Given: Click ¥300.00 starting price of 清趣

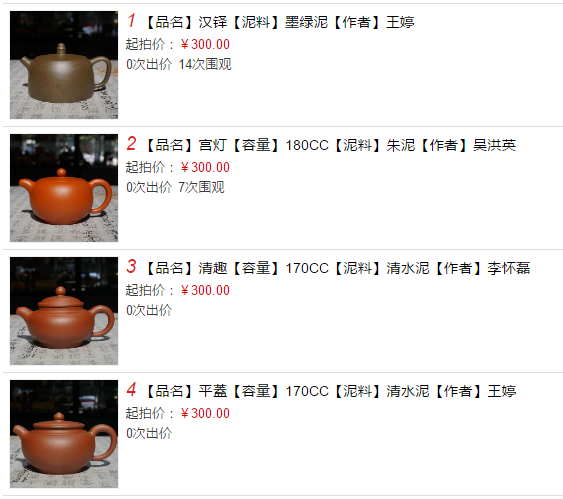Looking at the screenshot, I should coord(205,290).
